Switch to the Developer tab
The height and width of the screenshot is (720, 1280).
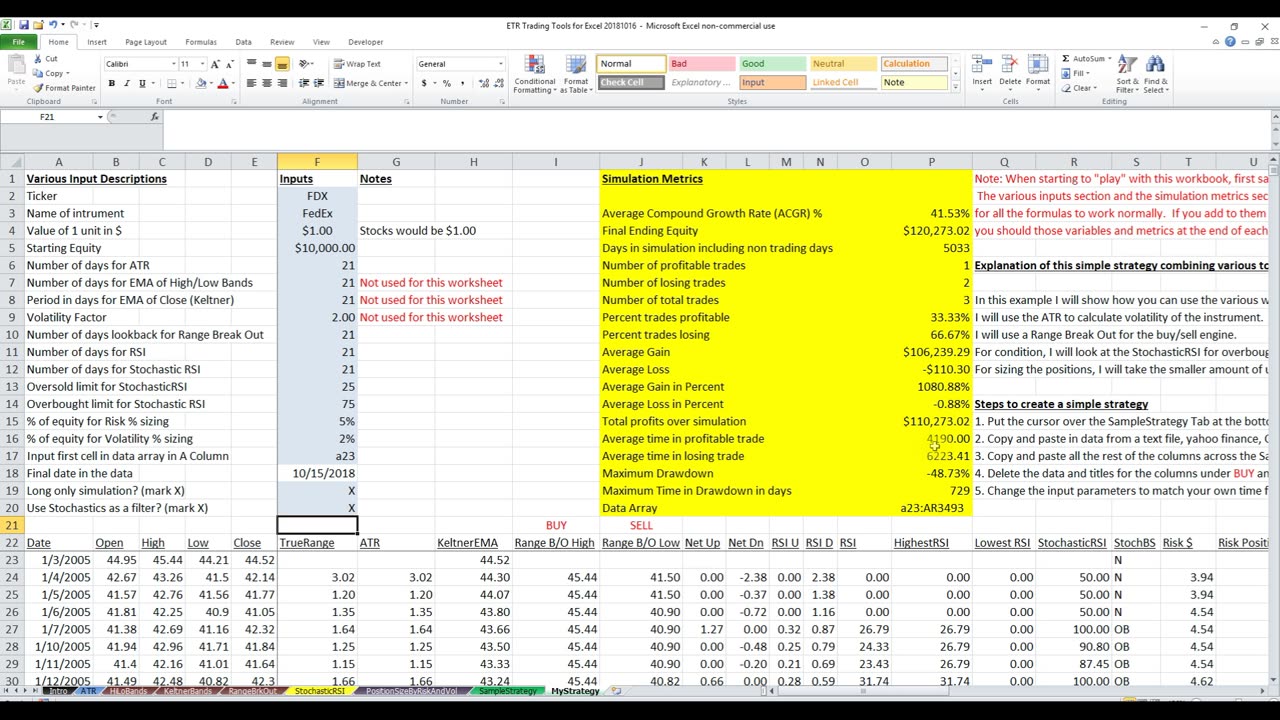(x=366, y=42)
